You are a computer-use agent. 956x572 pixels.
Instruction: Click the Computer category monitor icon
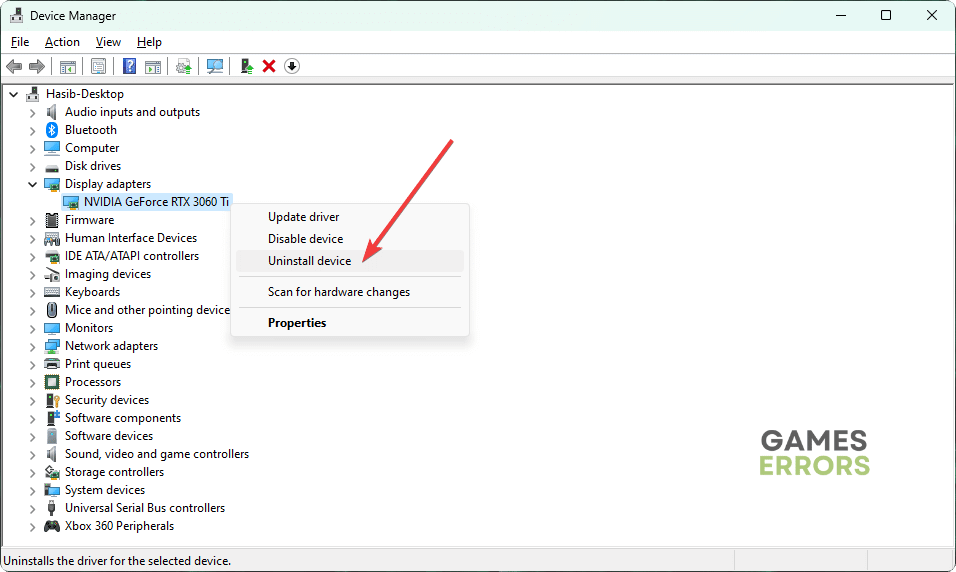point(52,148)
